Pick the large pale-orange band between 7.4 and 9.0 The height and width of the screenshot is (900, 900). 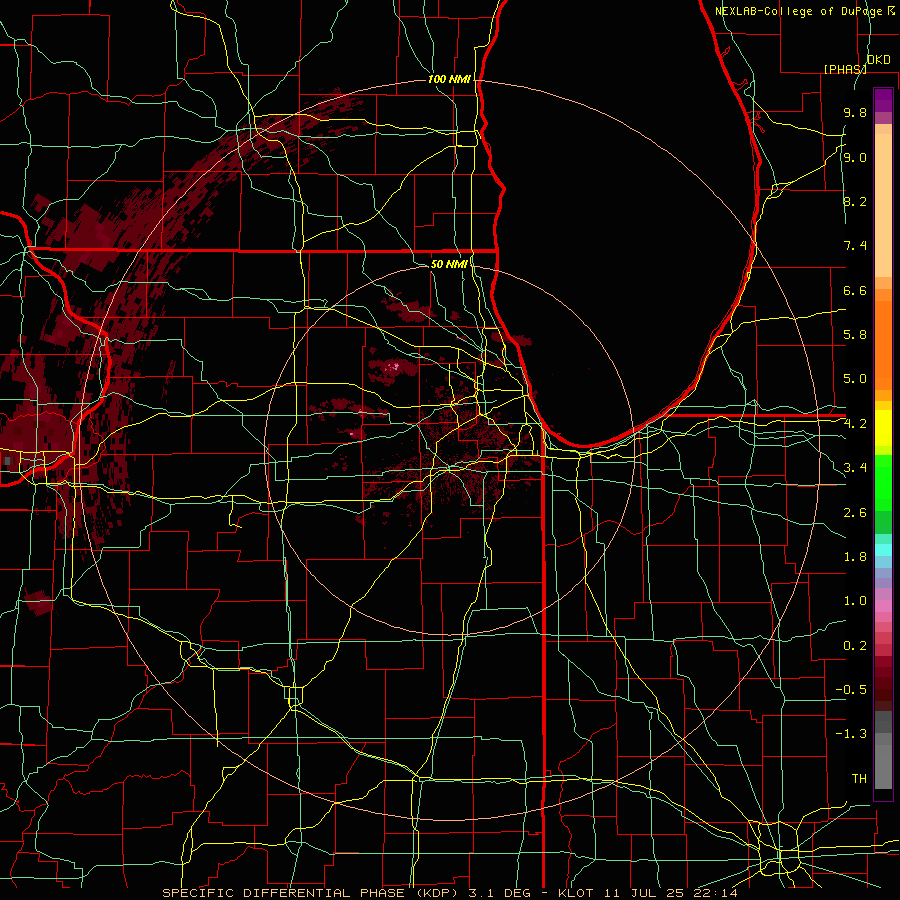(x=883, y=205)
